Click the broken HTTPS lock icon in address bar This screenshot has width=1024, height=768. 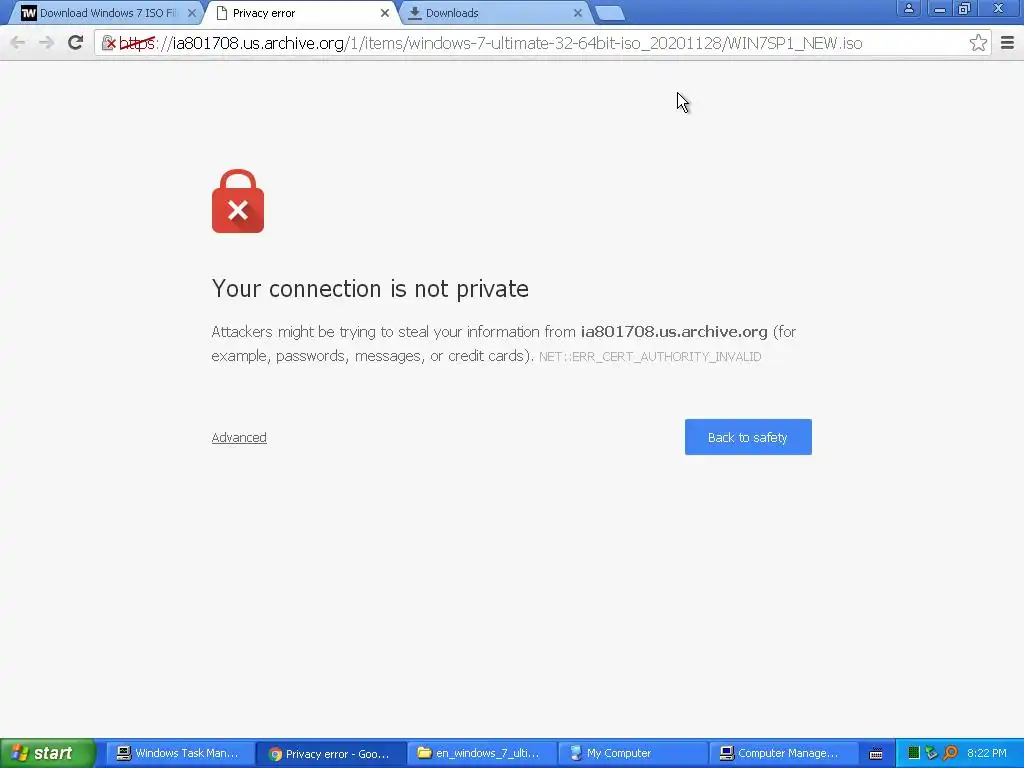click(109, 43)
